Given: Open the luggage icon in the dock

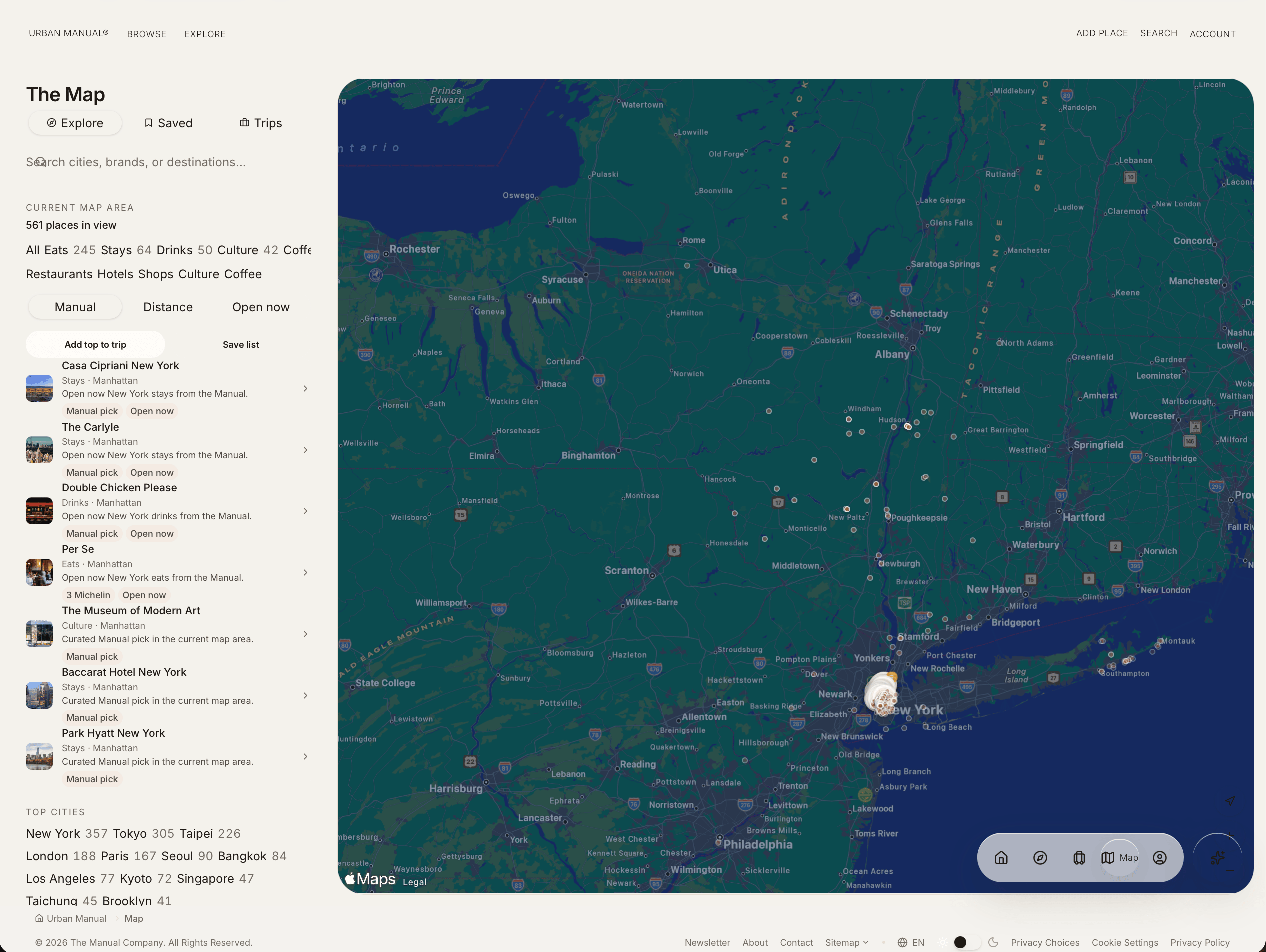Looking at the screenshot, I should pyautogui.click(x=1079, y=858).
